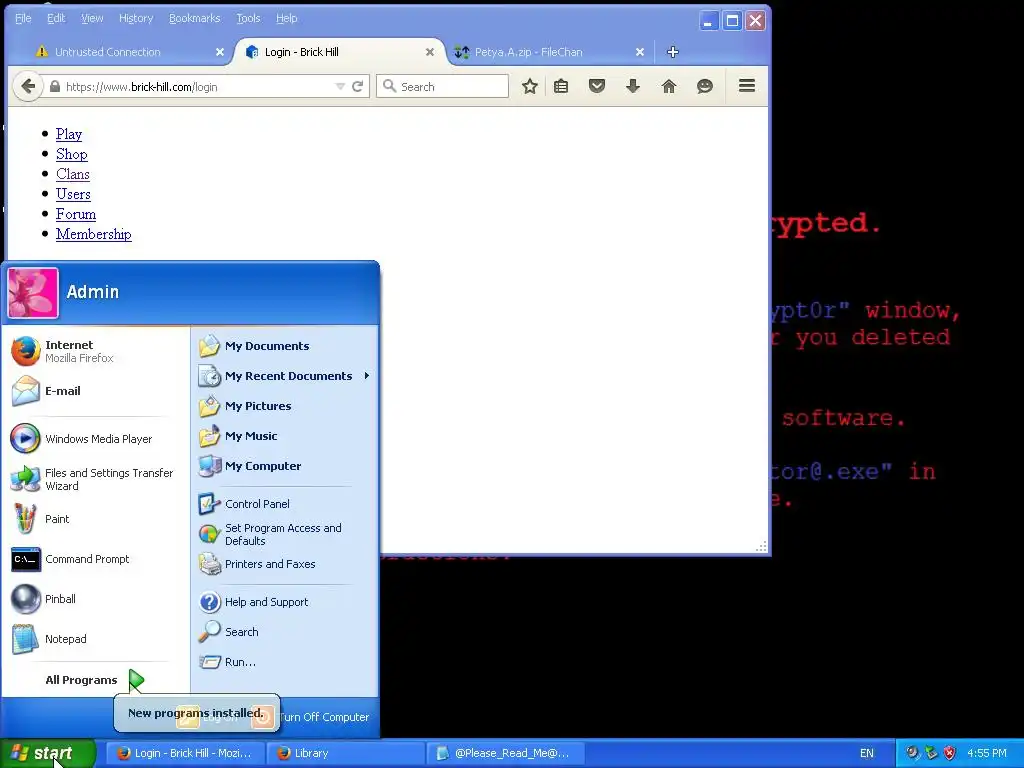This screenshot has width=1024, height=768.
Task: Follow the Play link
Action: pos(69,134)
